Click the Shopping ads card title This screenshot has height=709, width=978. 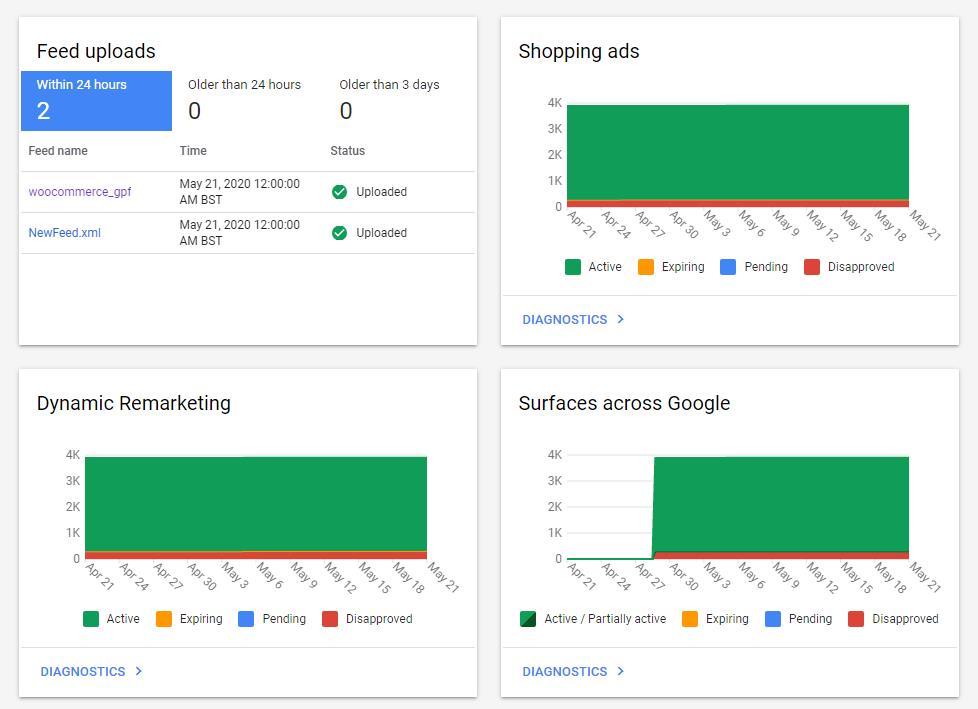(x=579, y=51)
